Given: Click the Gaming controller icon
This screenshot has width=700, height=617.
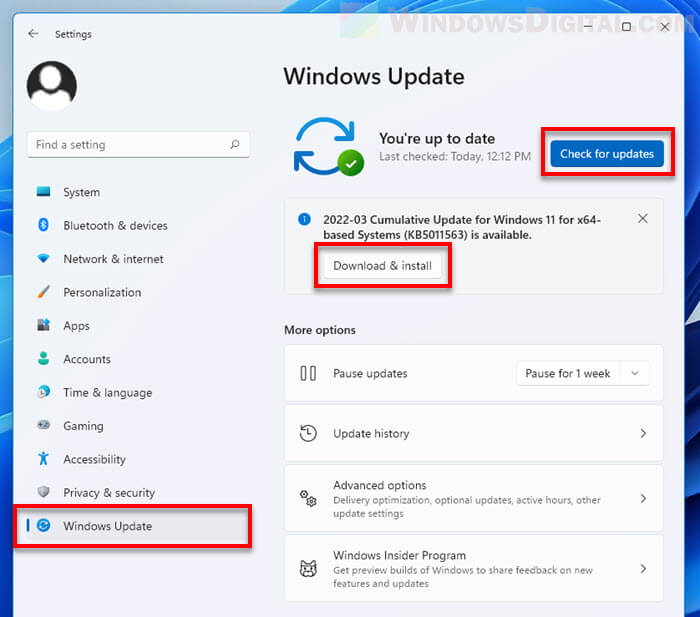Looking at the screenshot, I should (x=43, y=425).
